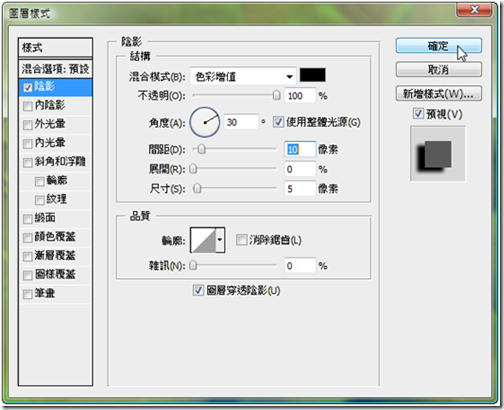Screen dimensions: 504x410
Task: Click the 輪廓 contour thumbnail in 品質
Action: (203, 240)
